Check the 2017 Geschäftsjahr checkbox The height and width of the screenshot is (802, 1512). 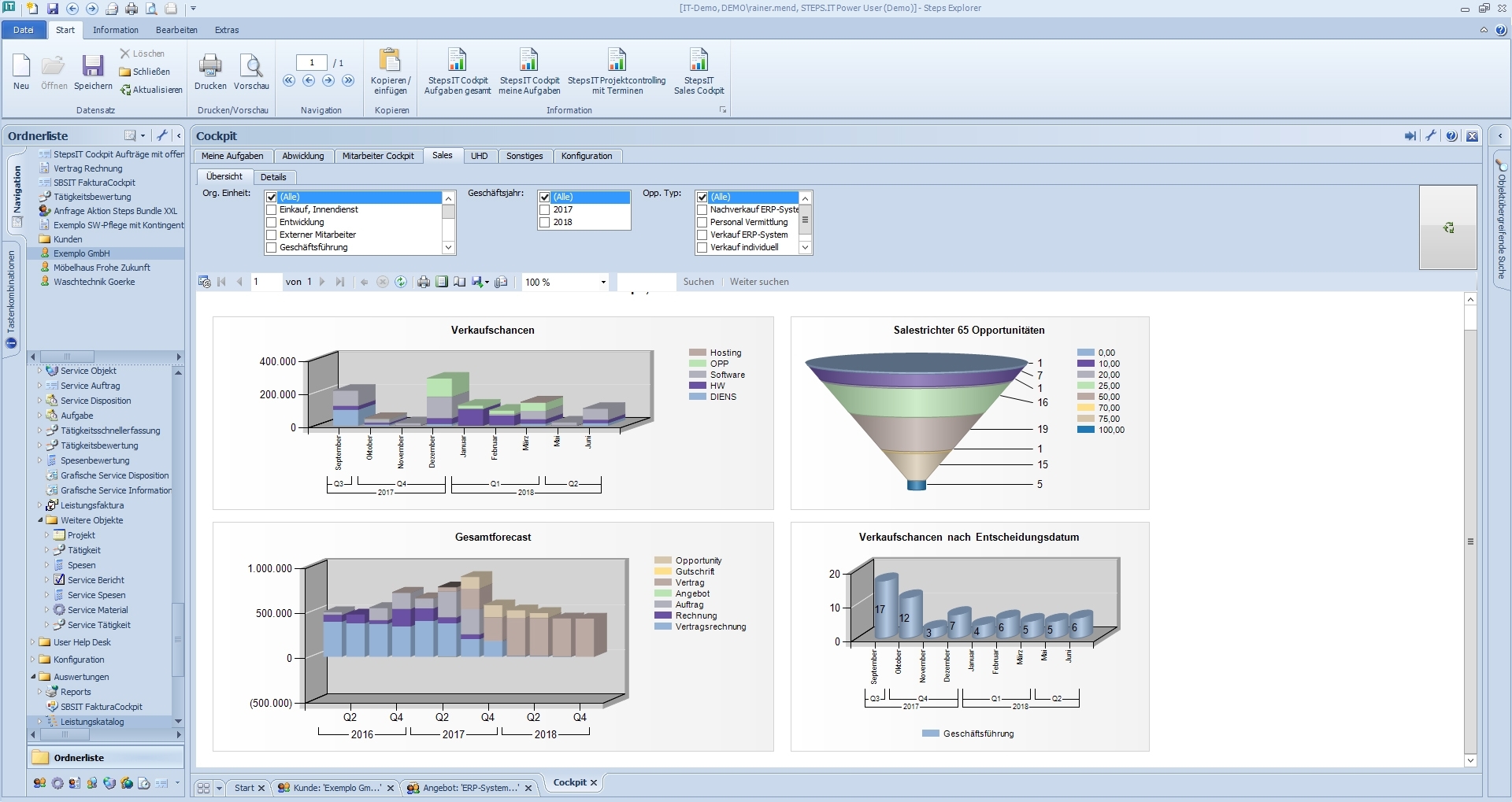tap(544, 210)
